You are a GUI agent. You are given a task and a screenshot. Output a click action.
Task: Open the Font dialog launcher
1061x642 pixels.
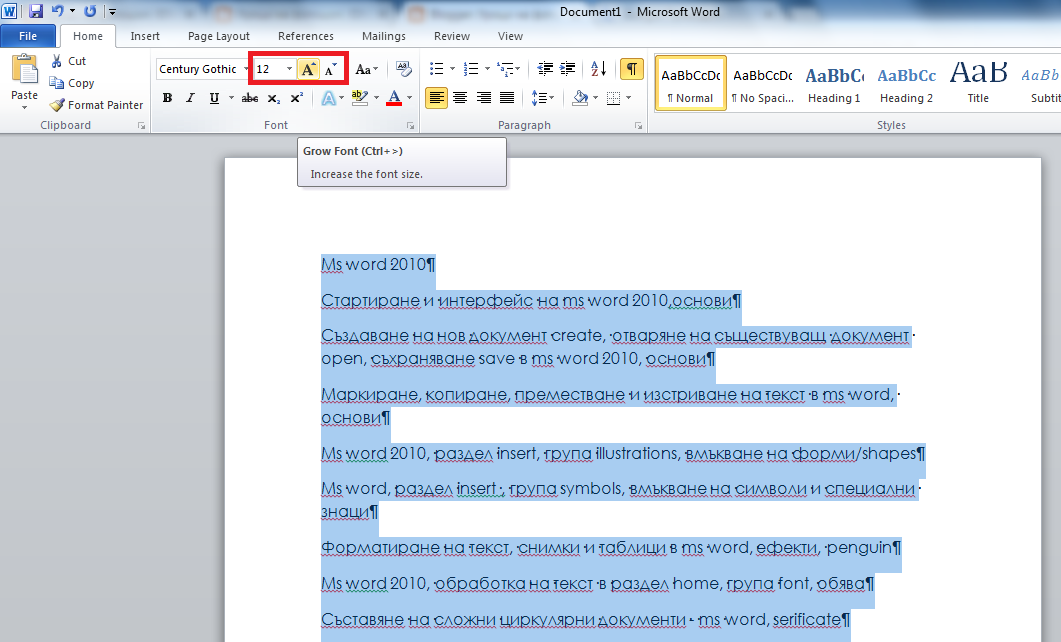(x=410, y=126)
